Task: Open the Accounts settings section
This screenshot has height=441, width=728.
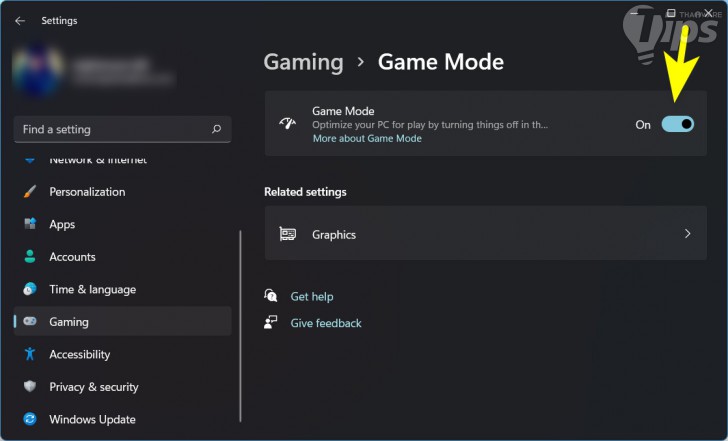Action: click(123, 257)
